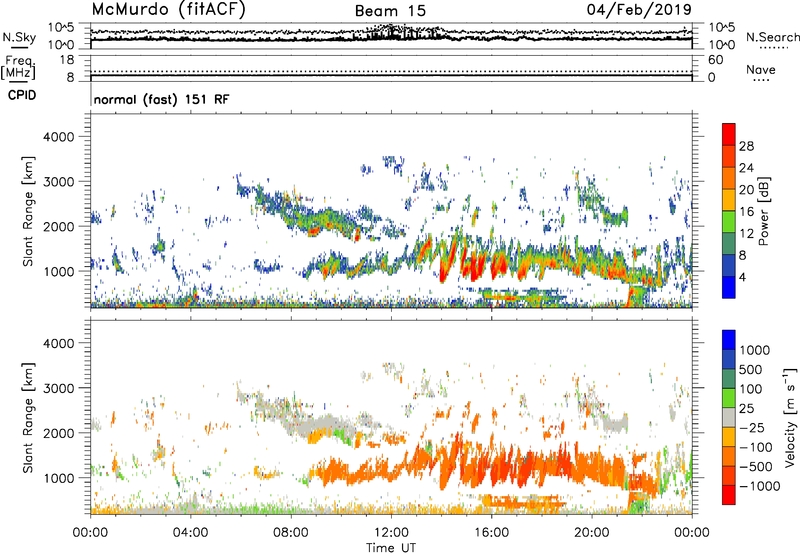Click the "28" value on the power color bar

(746, 146)
